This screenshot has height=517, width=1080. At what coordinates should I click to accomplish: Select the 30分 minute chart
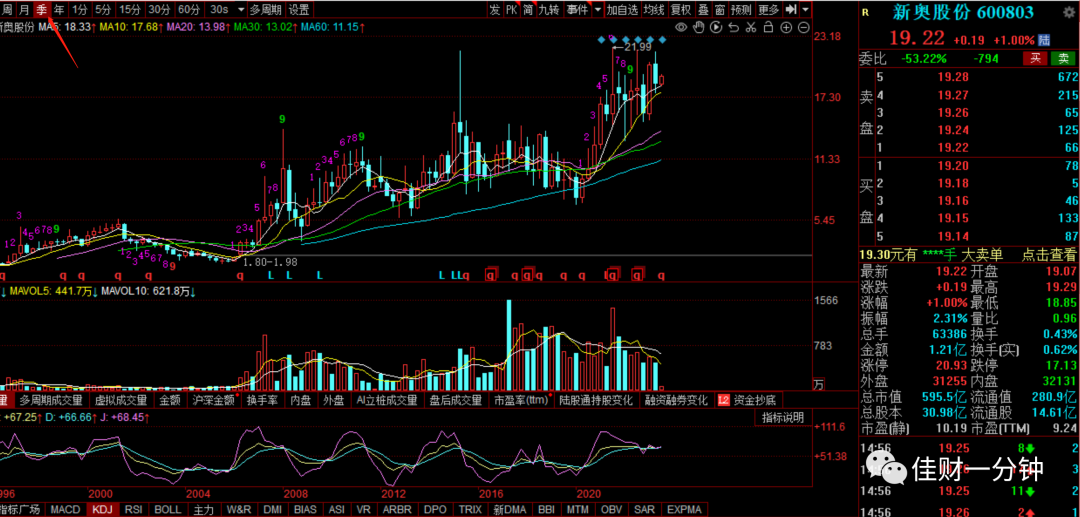tap(159, 10)
